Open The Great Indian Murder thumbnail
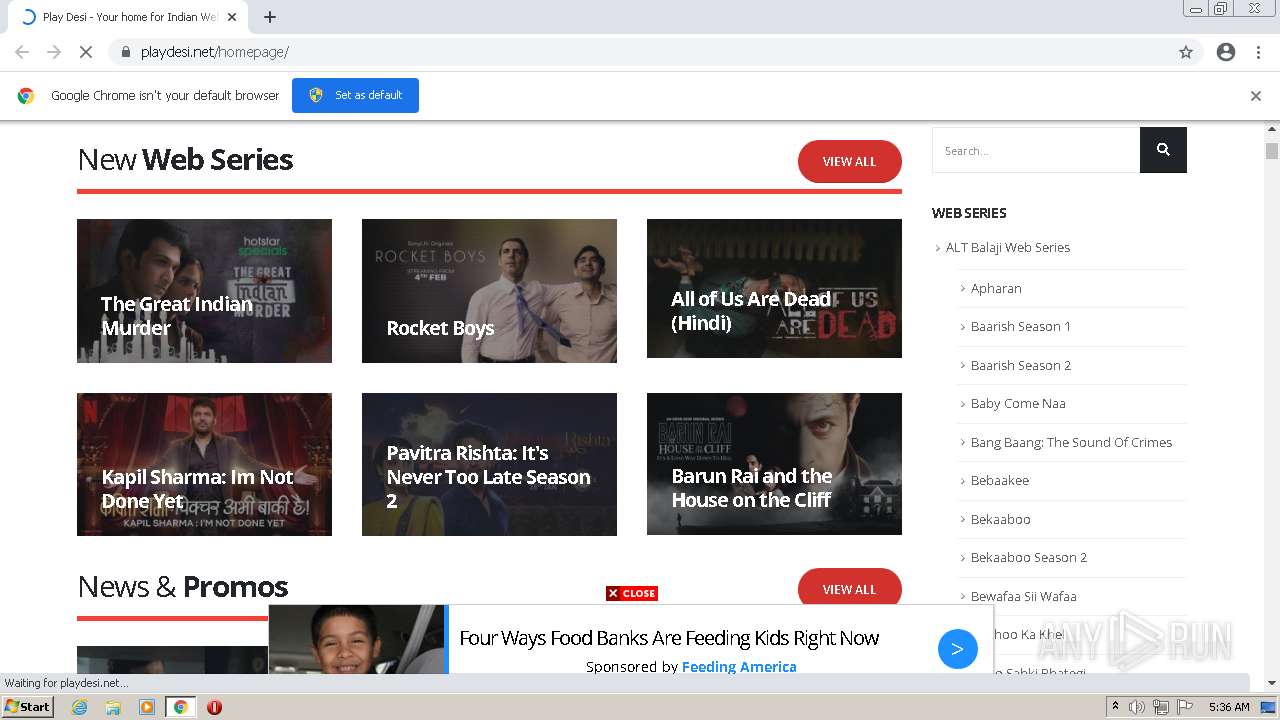This screenshot has width=1280, height=720. [204, 291]
